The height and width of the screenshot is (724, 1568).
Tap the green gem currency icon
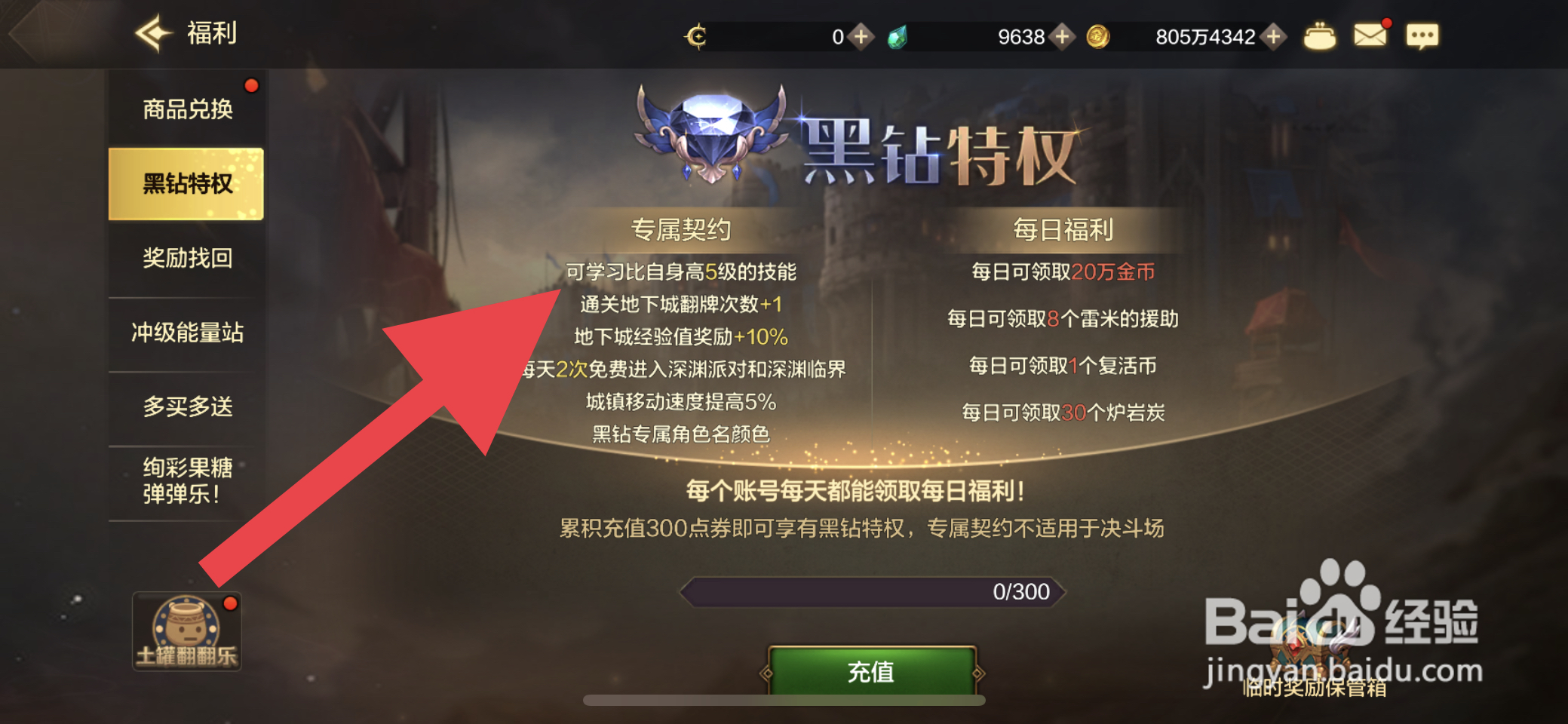click(x=898, y=37)
